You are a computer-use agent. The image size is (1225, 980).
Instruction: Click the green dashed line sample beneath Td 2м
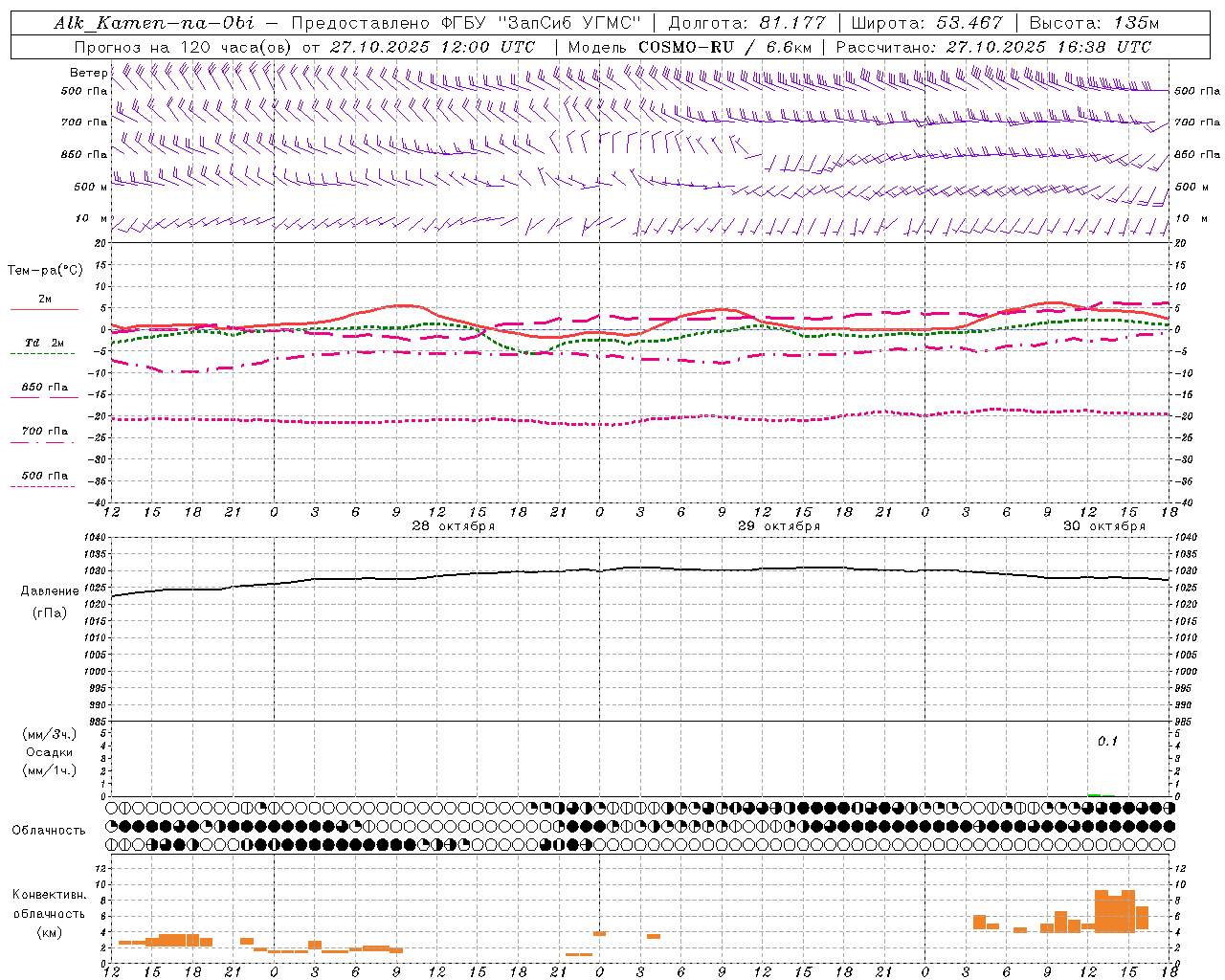(x=42, y=353)
